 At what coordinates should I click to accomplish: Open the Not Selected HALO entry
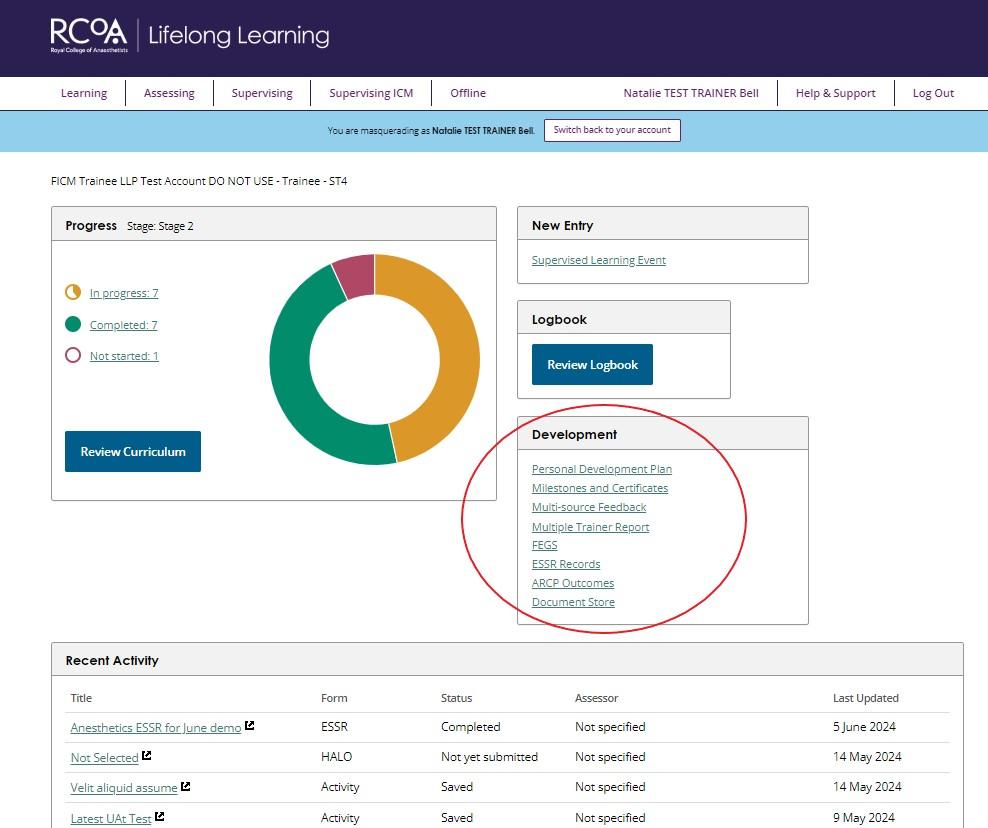104,758
